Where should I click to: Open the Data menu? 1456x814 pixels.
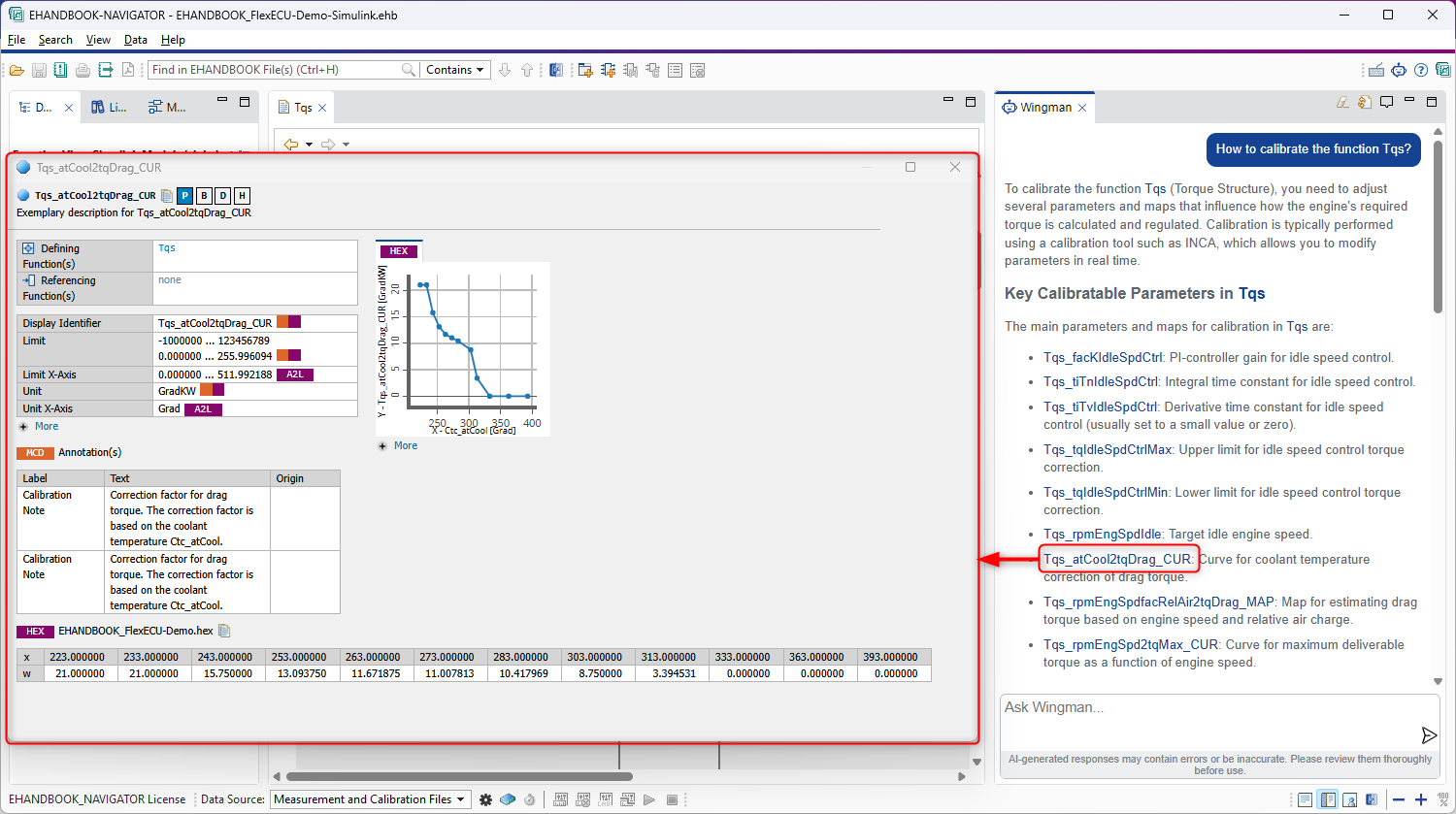tap(136, 40)
